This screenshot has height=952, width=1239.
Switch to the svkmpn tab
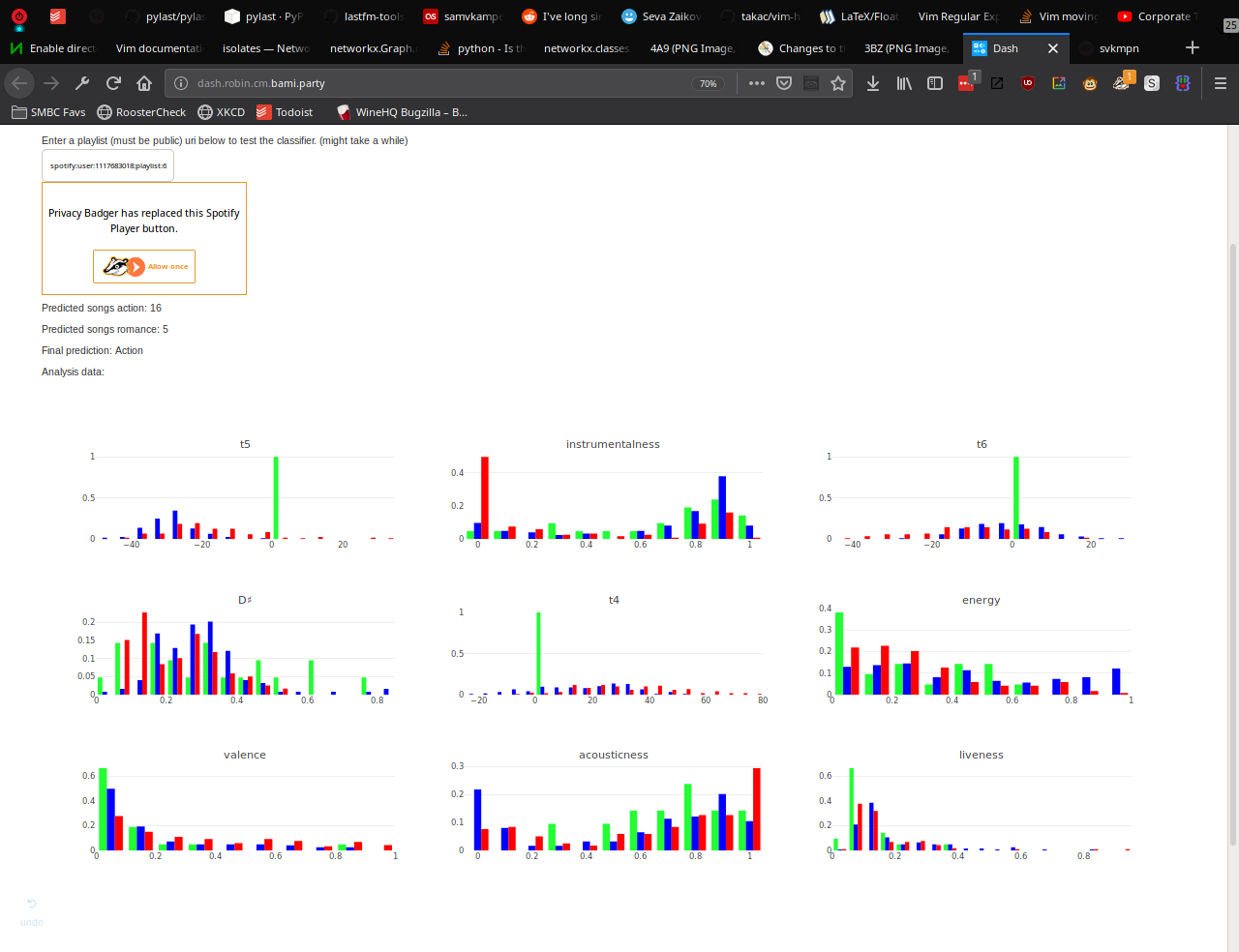click(1118, 48)
